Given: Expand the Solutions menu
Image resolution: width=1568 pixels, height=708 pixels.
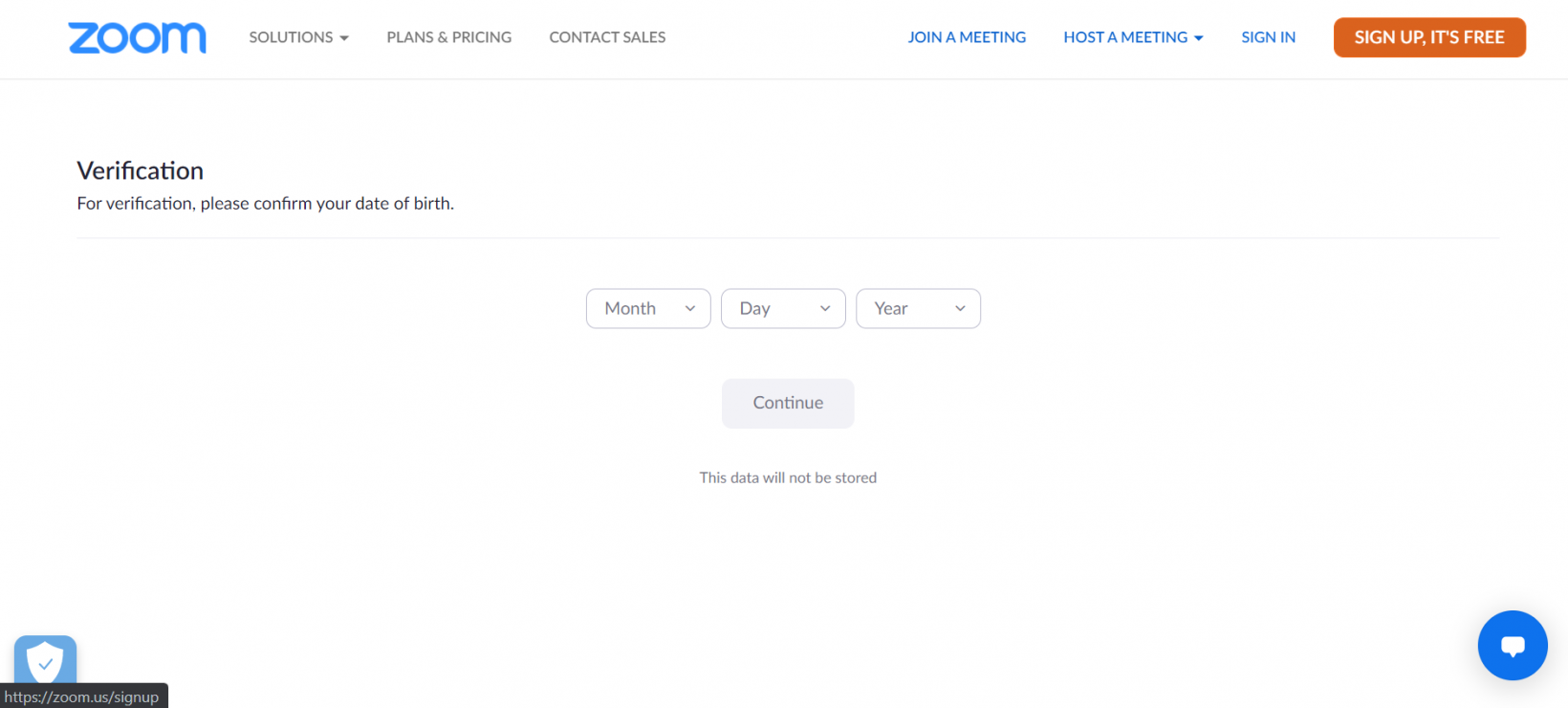Looking at the screenshot, I should point(291,37).
